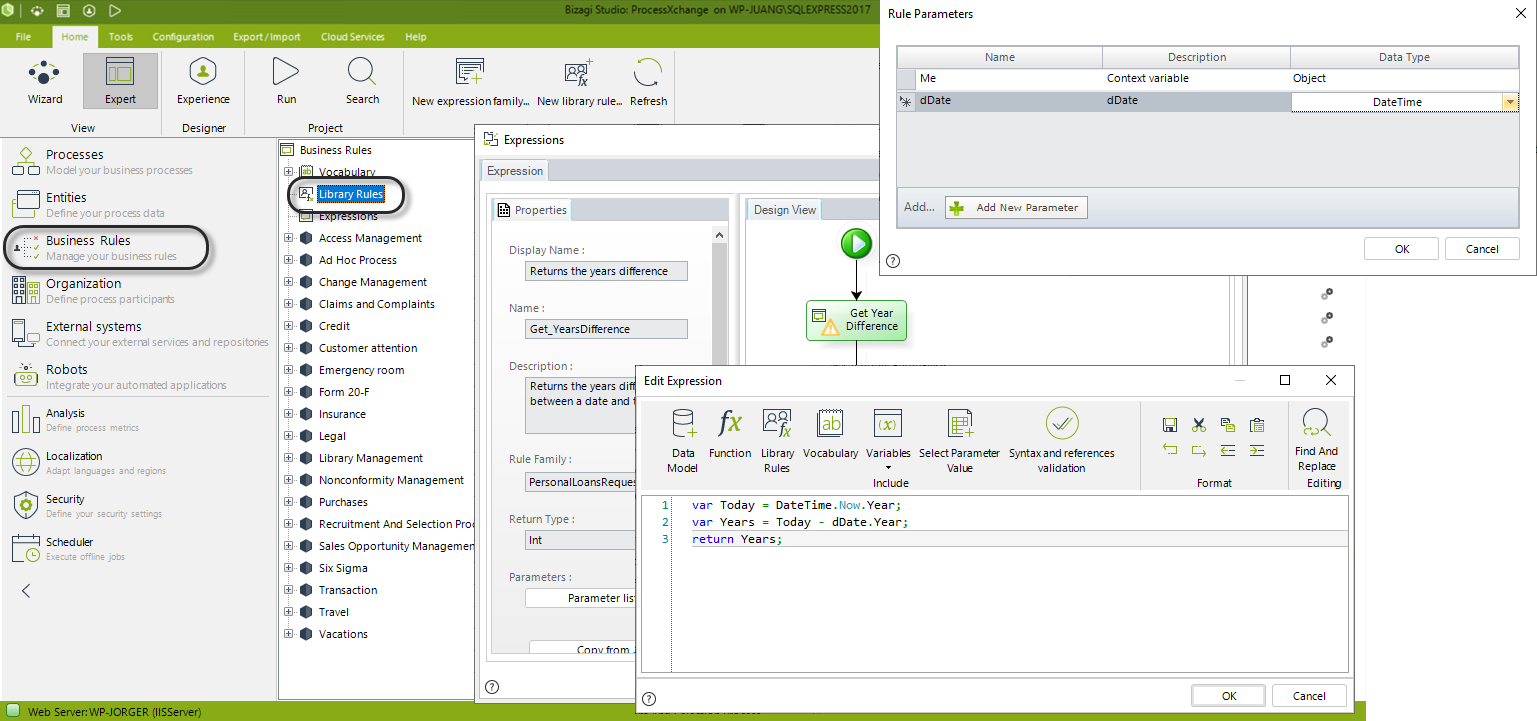Click the Return Type field showing Int
Screen dimensions: 1537x721
582,540
